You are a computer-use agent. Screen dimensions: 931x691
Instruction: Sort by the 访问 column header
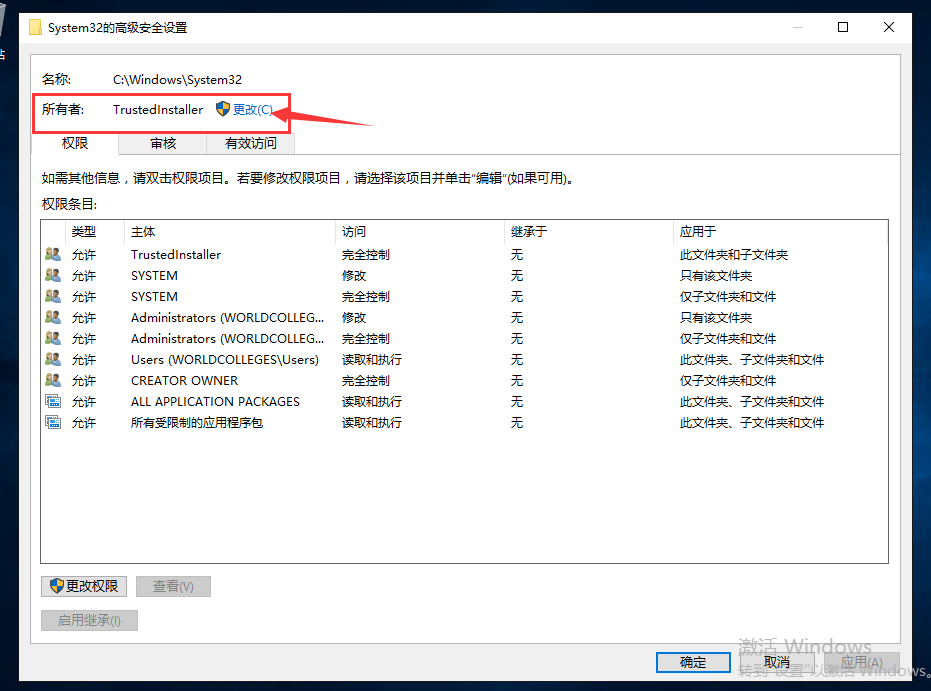coord(420,232)
